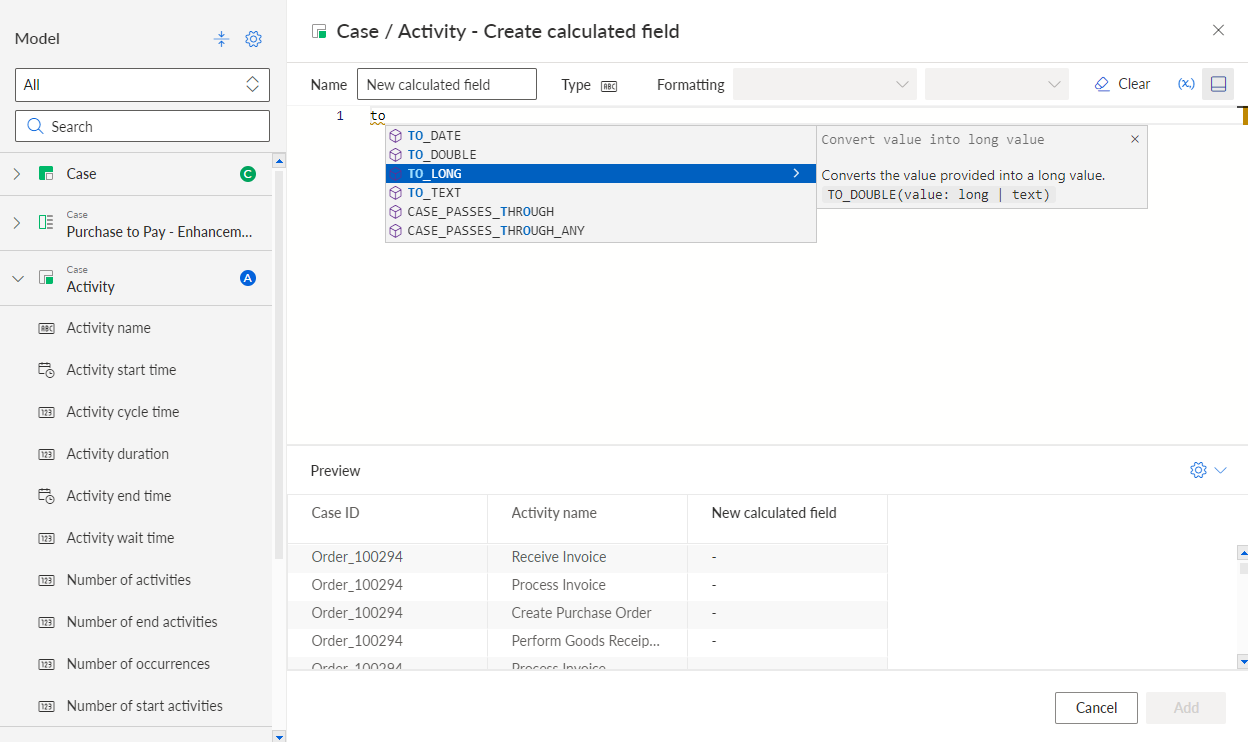Toggle the preview panel layout icon

1218,84
